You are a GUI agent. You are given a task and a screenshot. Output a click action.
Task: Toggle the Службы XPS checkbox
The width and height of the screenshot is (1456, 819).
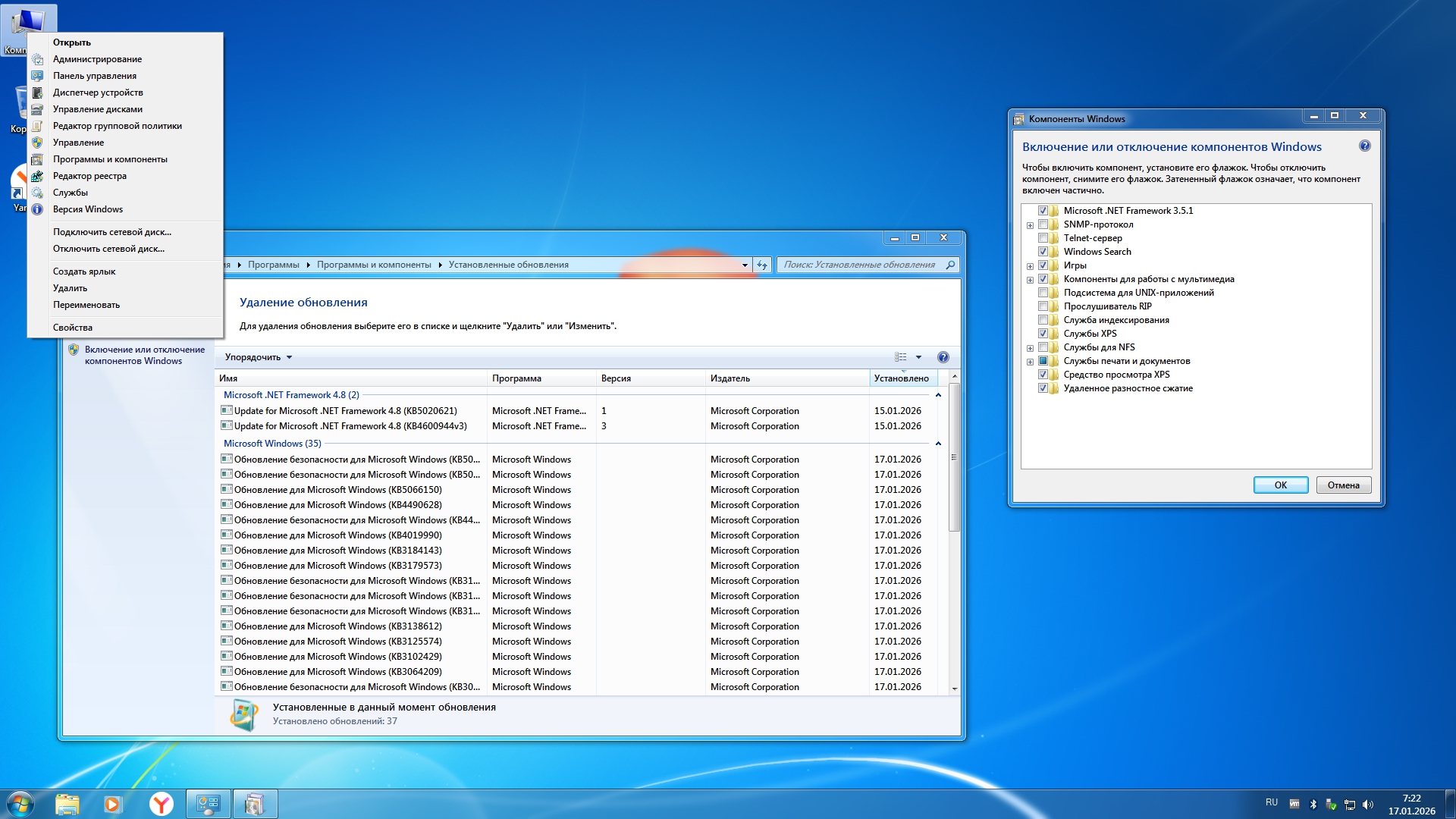(x=1043, y=334)
